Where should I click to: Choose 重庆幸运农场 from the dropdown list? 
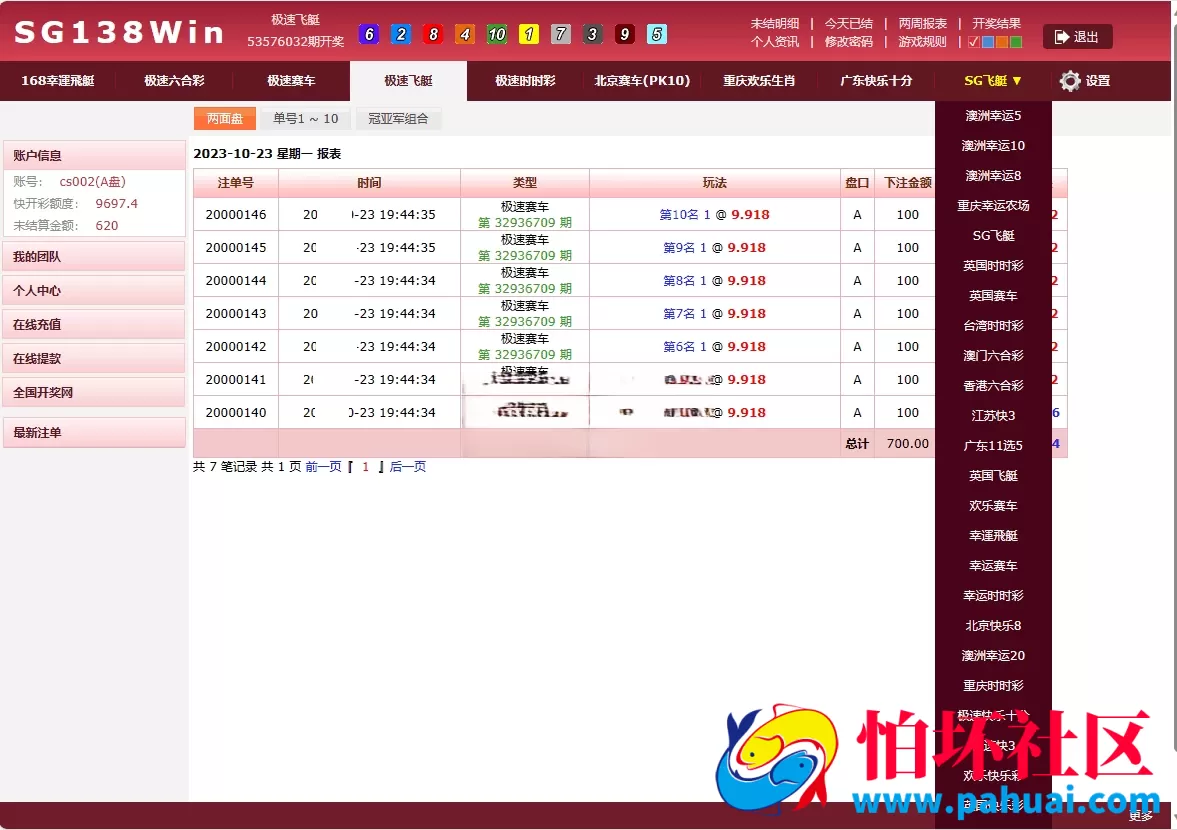[x=993, y=206]
